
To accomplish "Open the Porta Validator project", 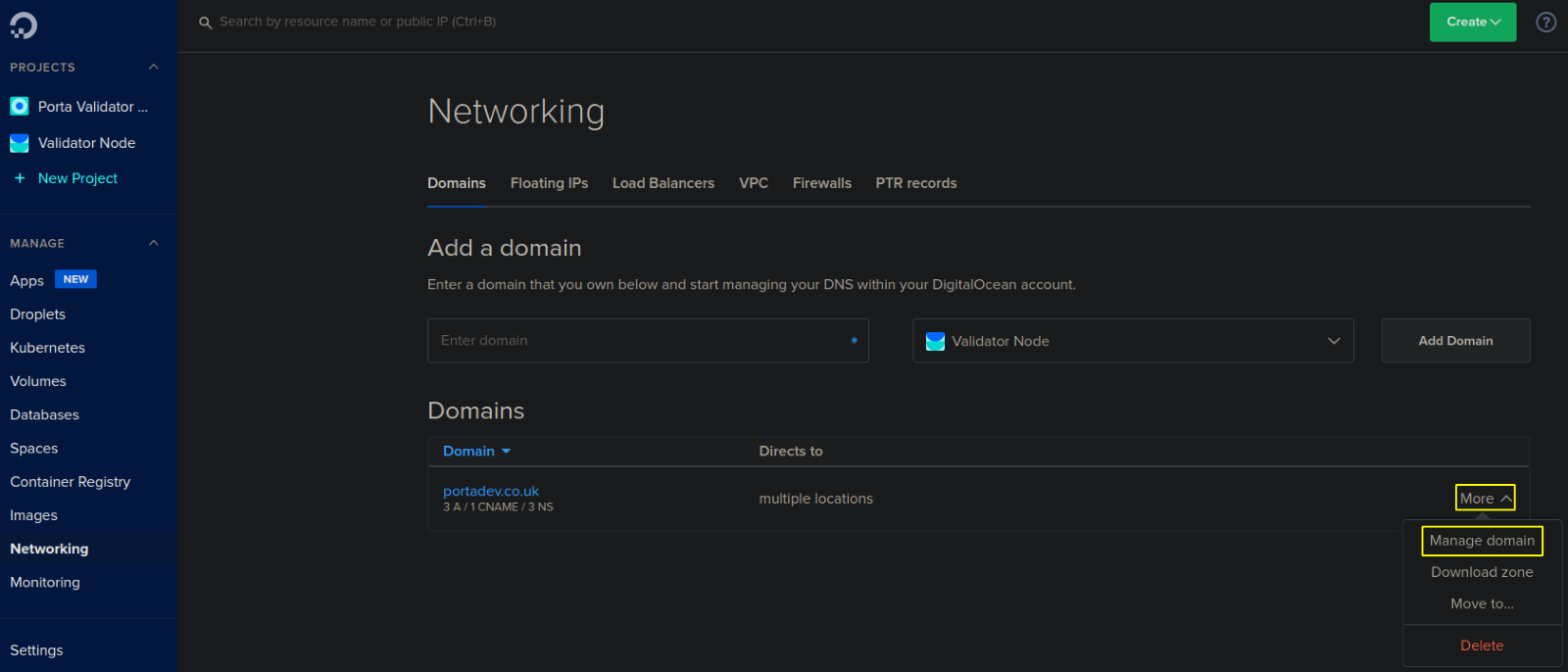I will point(93,107).
